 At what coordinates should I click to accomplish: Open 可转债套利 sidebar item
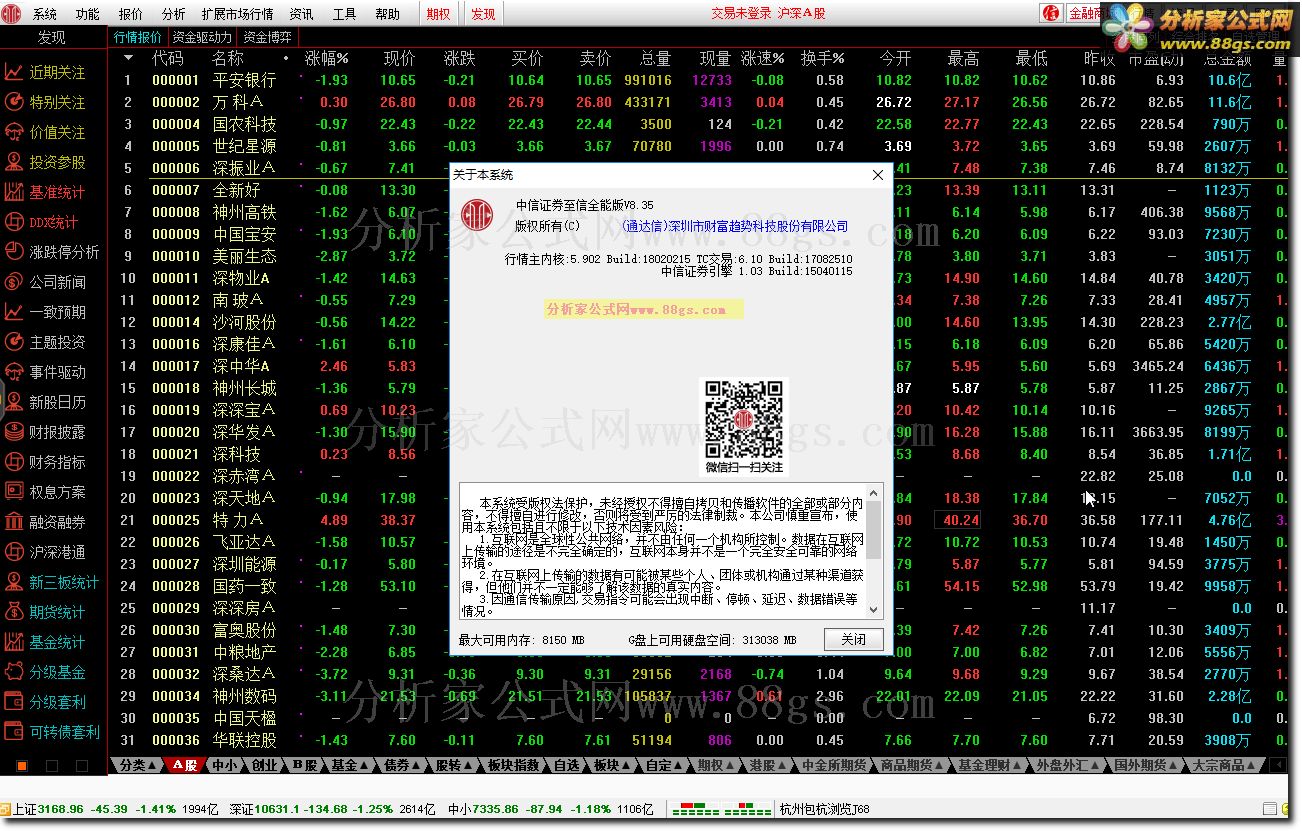(x=52, y=733)
